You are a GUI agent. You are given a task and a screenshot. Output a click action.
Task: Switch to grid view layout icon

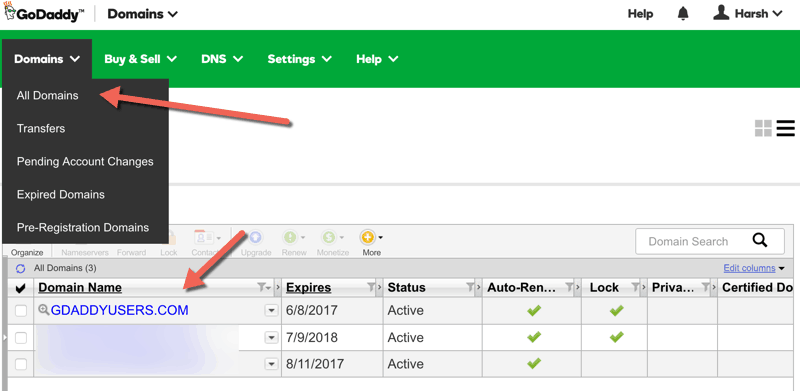click(x=763, y=129)
